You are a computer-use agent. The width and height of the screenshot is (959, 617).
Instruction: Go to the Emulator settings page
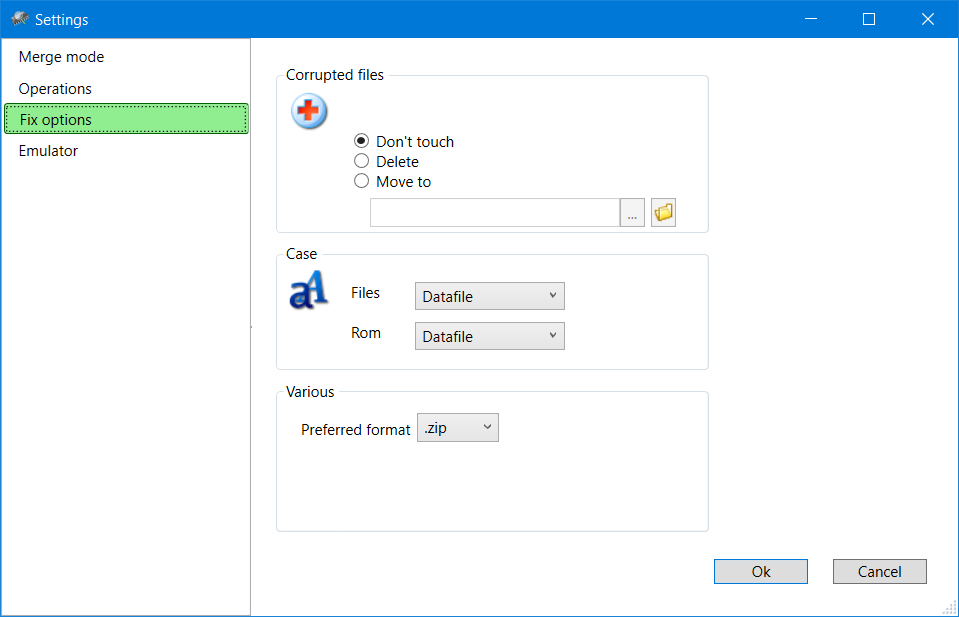pyautogui.click(x=48, y=151)
